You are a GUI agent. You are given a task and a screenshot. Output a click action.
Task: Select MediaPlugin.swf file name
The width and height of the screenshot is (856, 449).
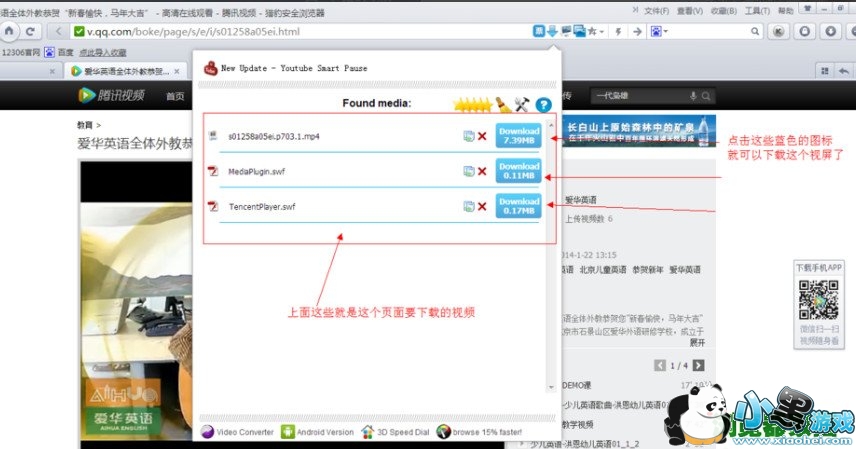click(x=257, y=172)
